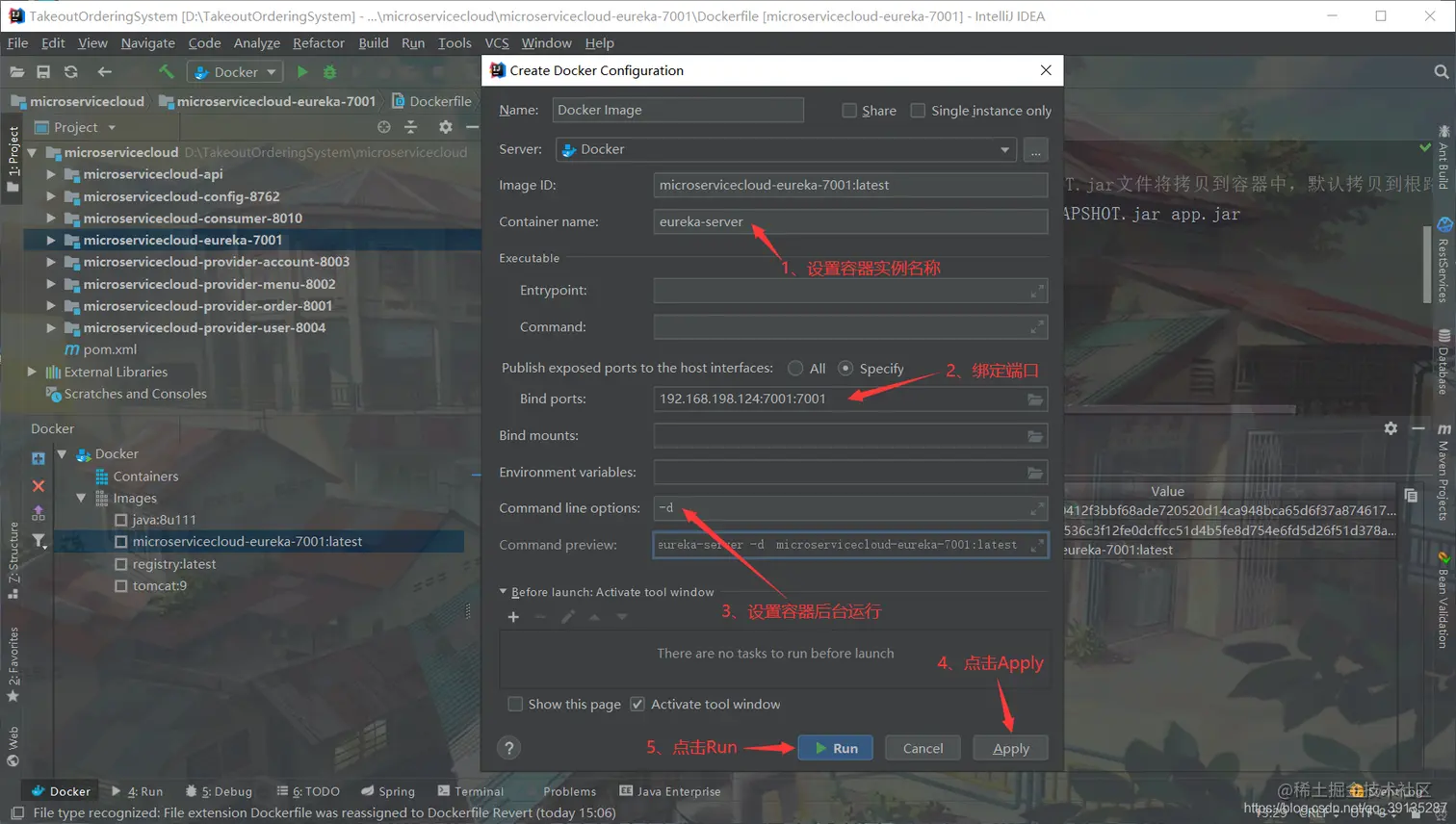
Task: Select the Specify ports radio button
Action: coord(845,368)
